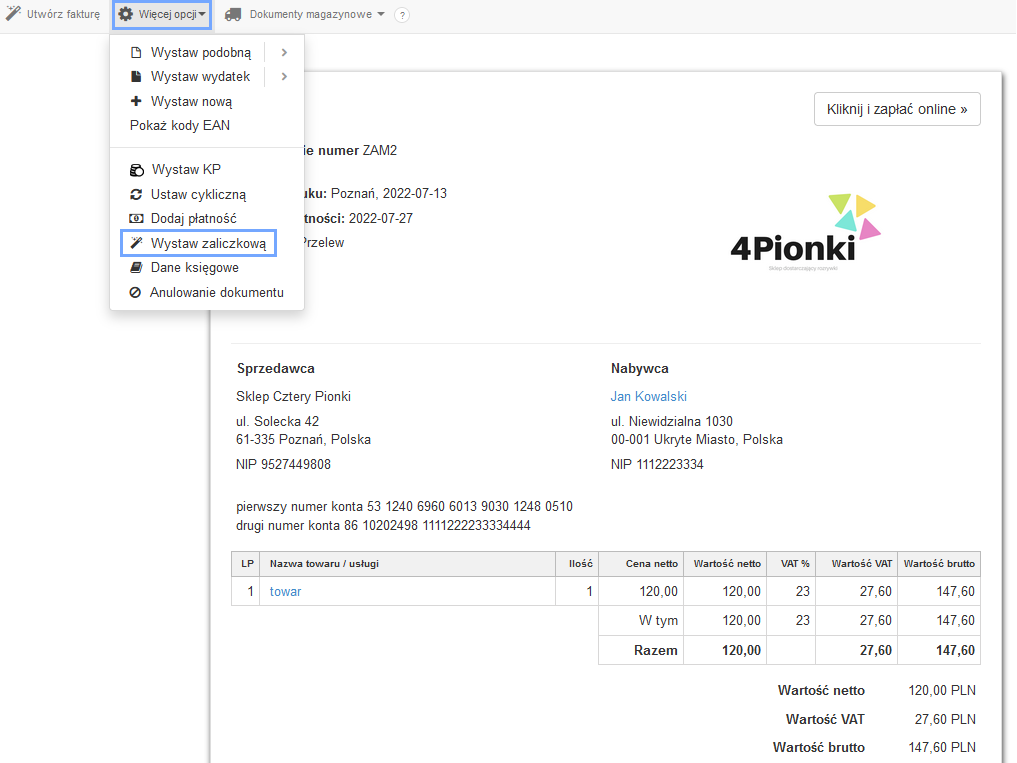Click the document icon next to Wystaw podobną
Screen dimensions: 1017x763
tap(136, 53)
